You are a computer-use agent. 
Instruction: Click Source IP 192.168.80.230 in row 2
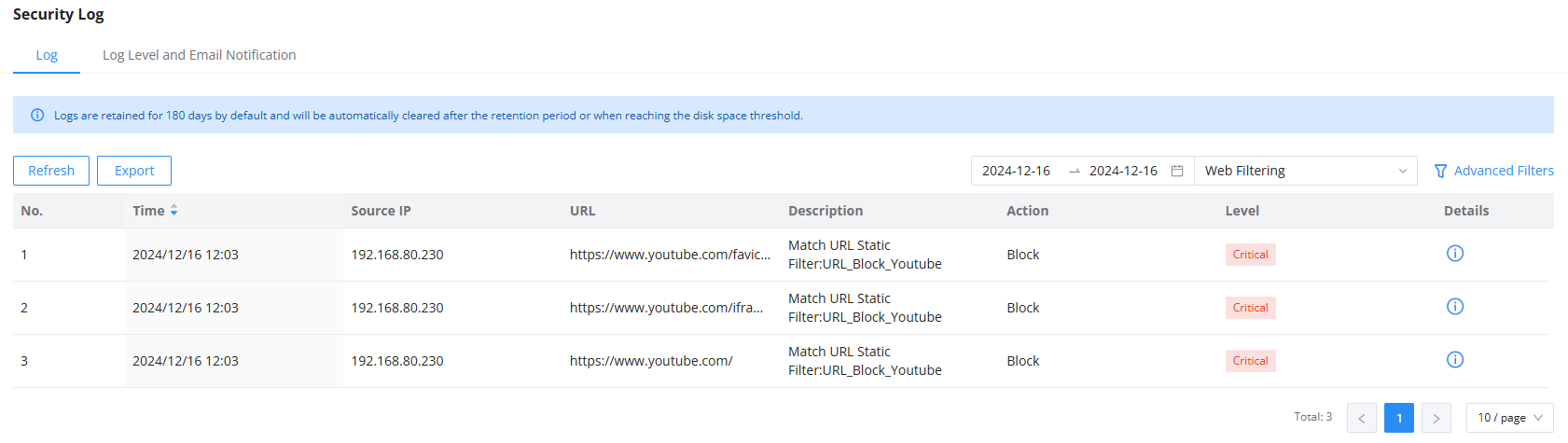397,308
